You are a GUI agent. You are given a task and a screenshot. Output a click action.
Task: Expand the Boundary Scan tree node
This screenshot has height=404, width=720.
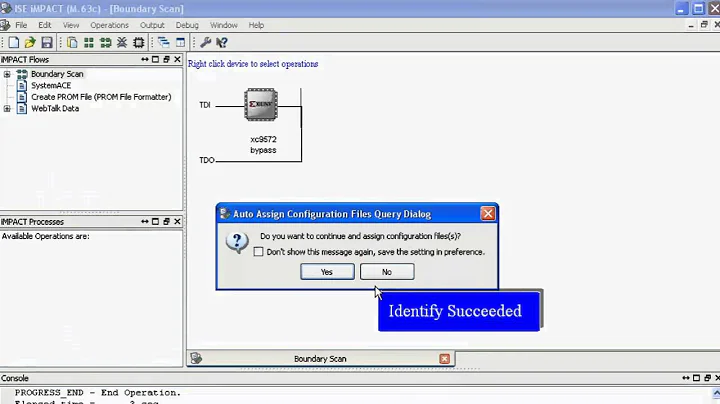coord(7,74)
